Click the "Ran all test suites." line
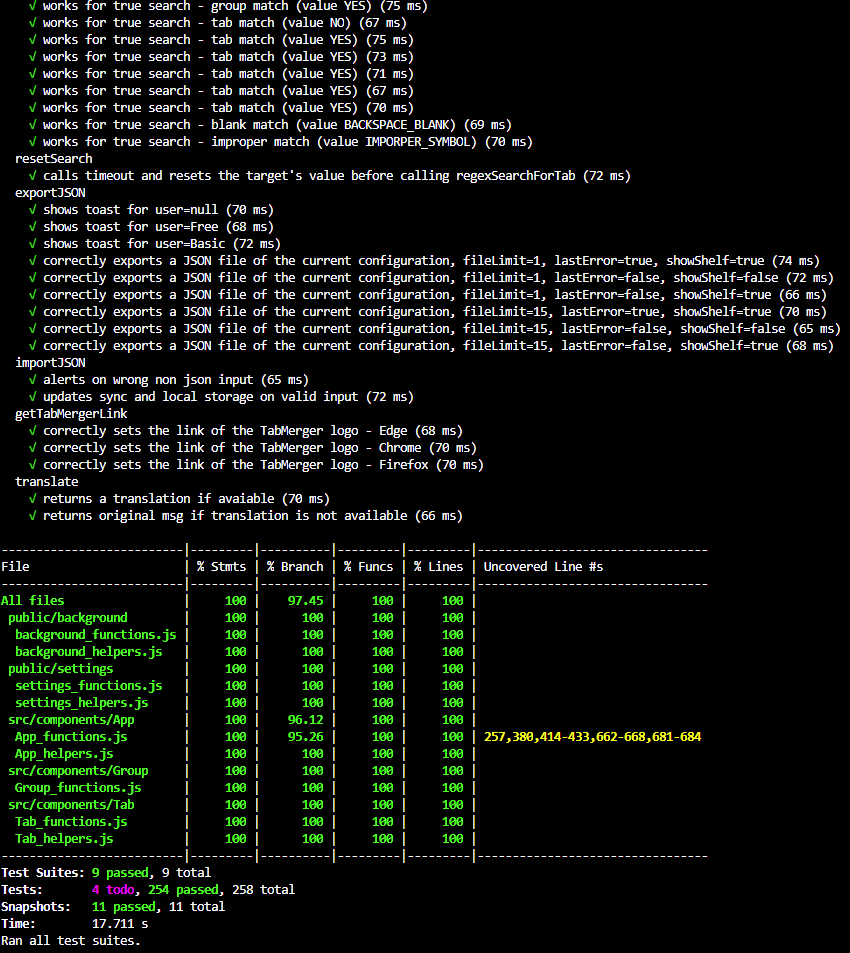The height and width of the screenshot is (953, 850). 71,941
